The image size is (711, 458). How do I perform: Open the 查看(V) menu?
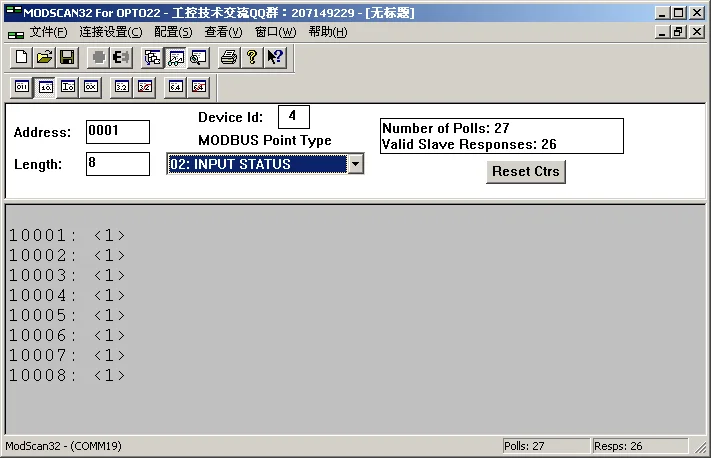click(x=223, y=32)
